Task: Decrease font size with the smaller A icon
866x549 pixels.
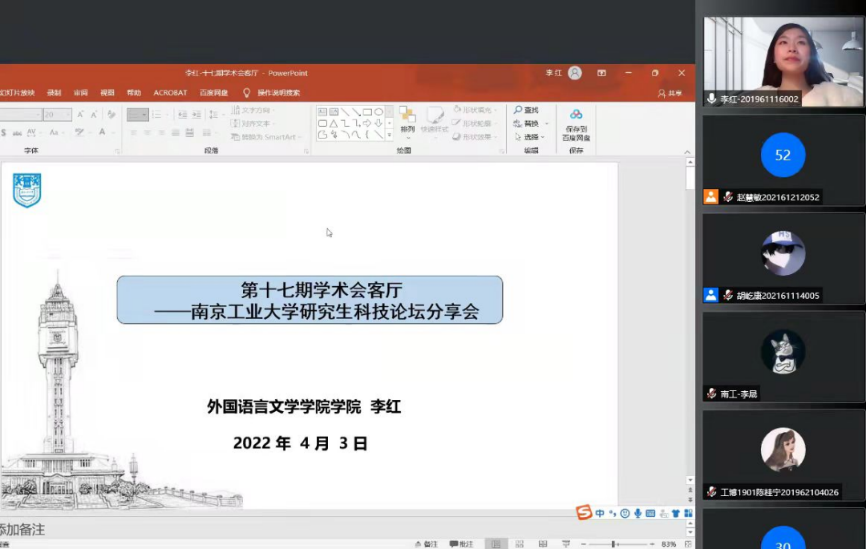Action: coord(94,114)
